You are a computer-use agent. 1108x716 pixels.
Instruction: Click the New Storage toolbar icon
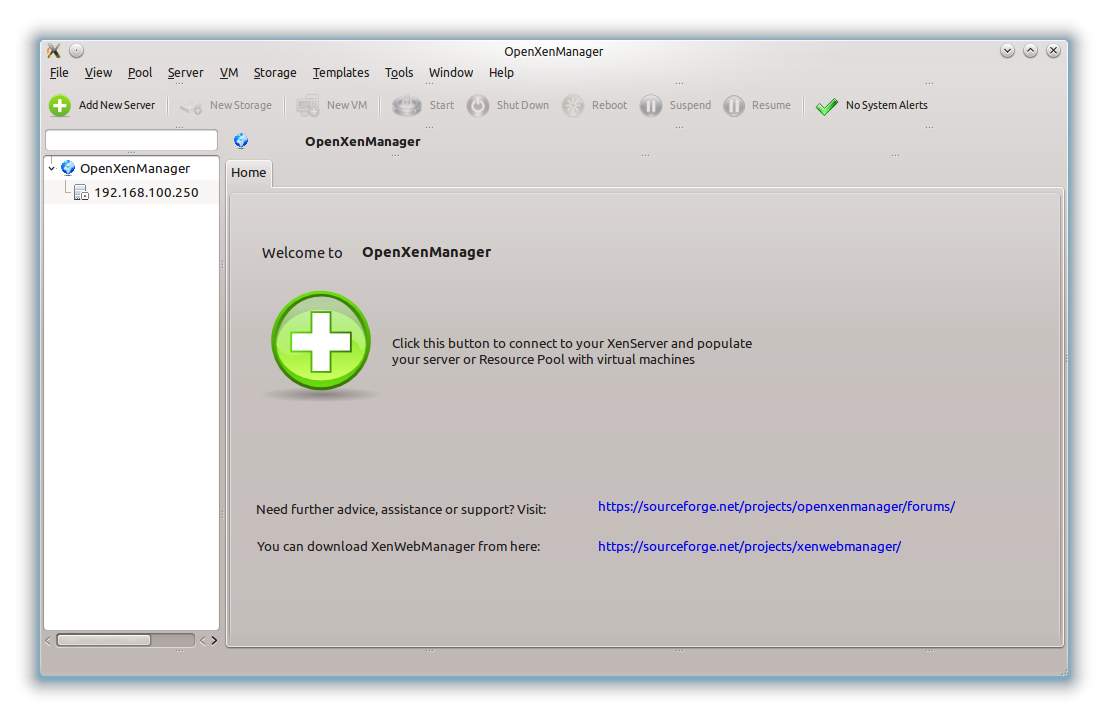pos(191,106)
